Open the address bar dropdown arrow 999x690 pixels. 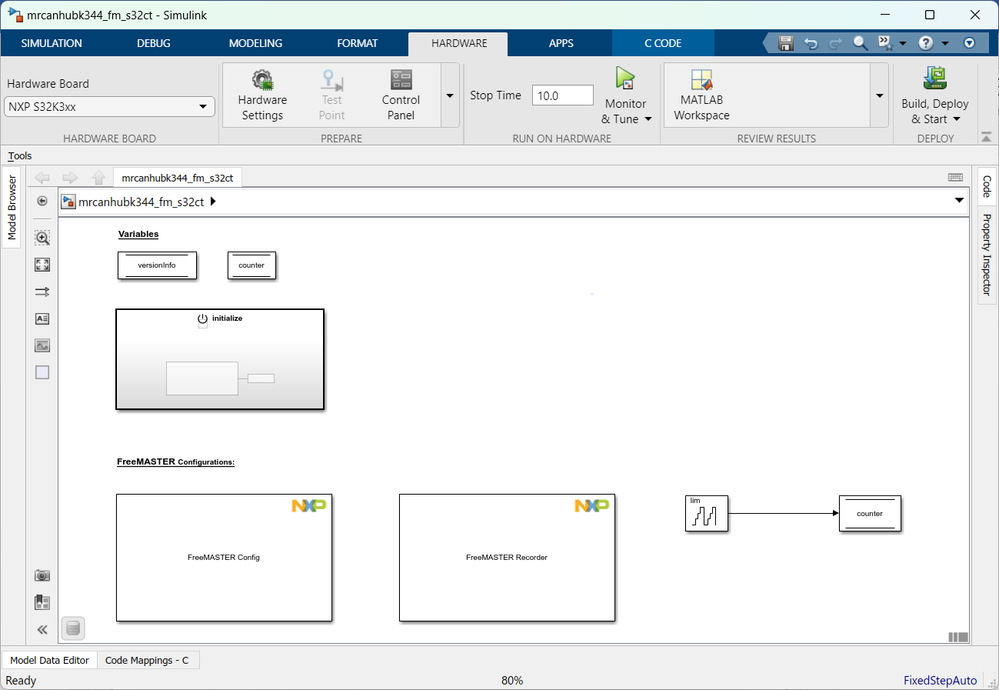(959, 201)
